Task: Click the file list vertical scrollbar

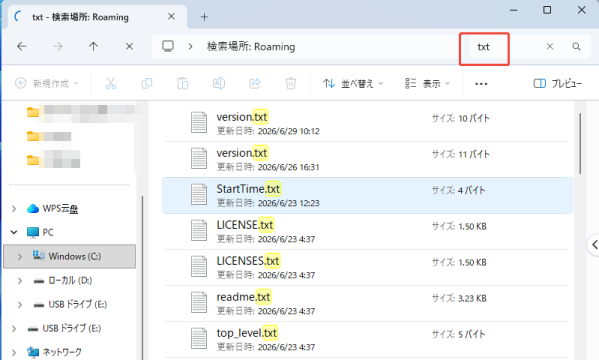Action: click(580, 144)
